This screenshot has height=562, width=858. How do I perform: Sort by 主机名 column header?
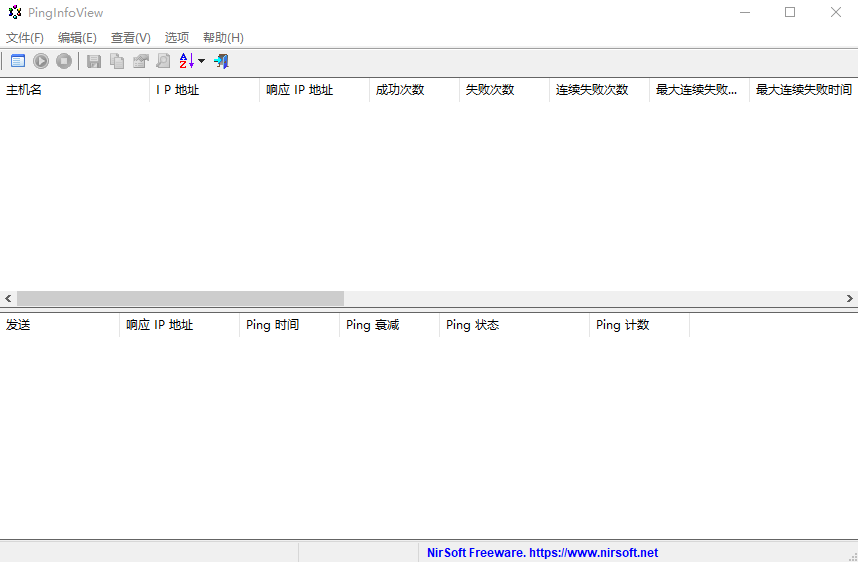click(75, 90)
